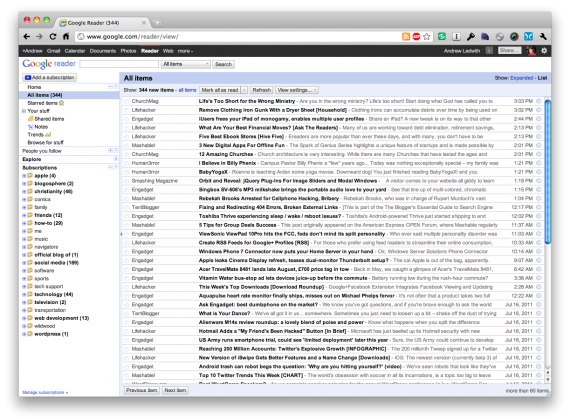This screenshot has width=570, height=419.
Task: Collapse the Your stuff section
Action: tap(24, 111)
